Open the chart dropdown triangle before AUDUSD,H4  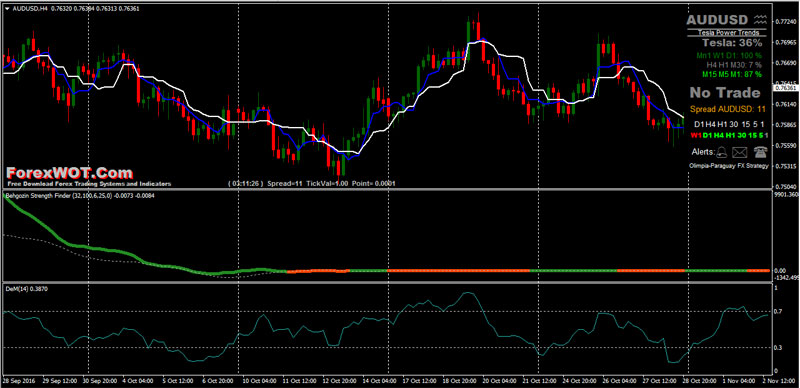tap(6, 9)
